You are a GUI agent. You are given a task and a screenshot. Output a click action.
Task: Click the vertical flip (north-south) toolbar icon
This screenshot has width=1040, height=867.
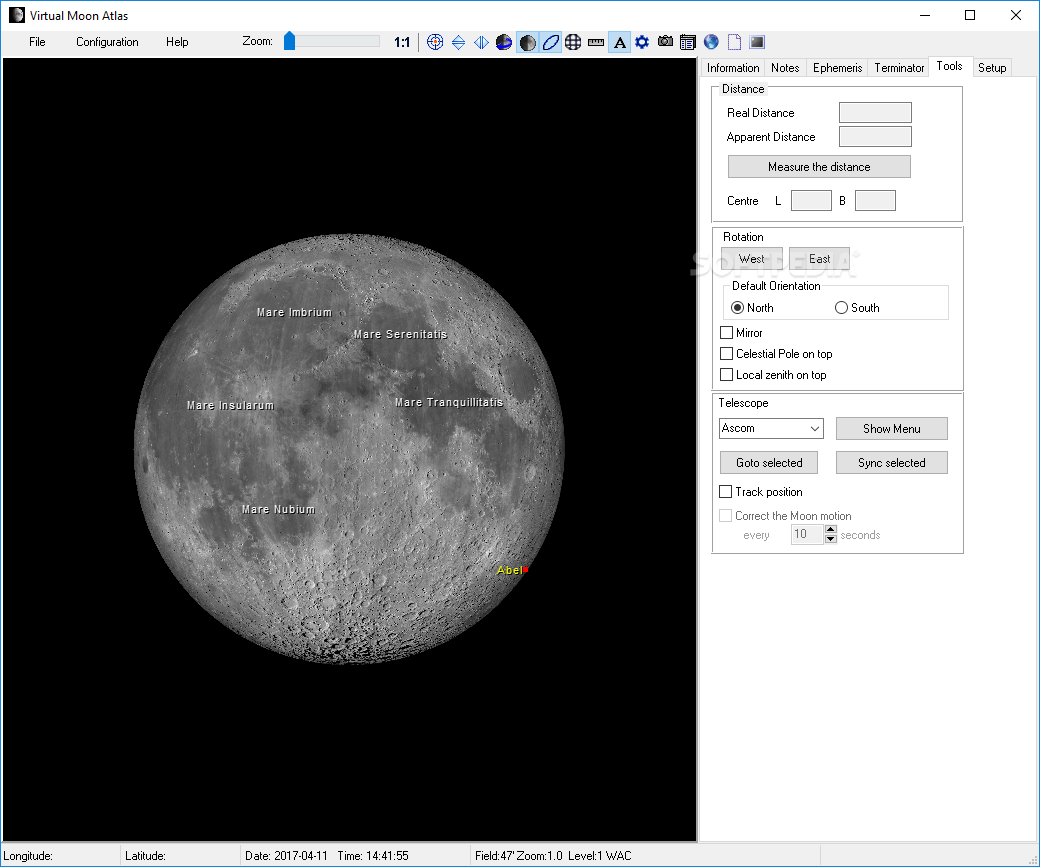(458, 42)
